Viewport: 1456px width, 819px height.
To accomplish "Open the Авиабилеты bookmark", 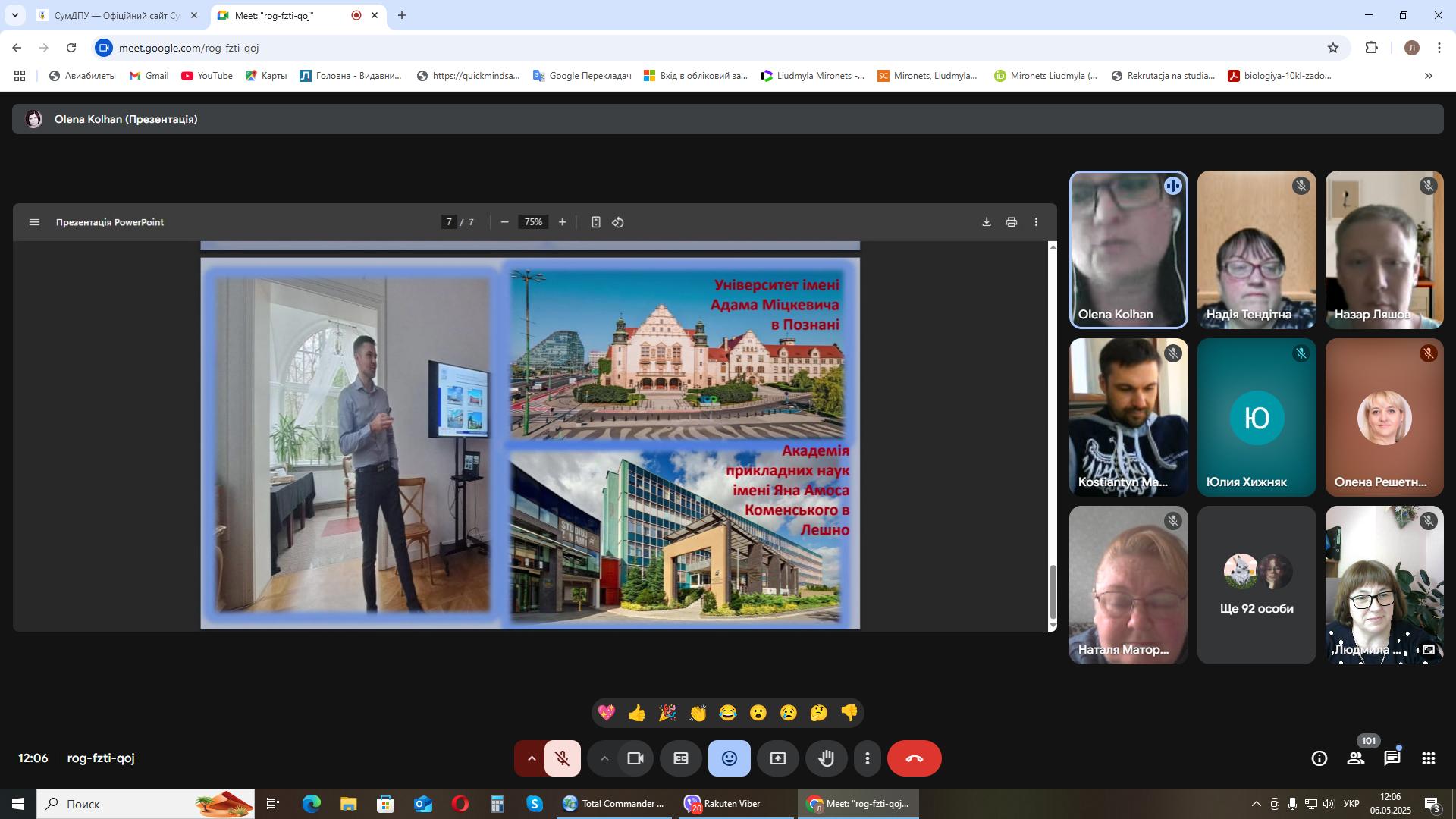I will pyautogui.click(x=83, y=76).
